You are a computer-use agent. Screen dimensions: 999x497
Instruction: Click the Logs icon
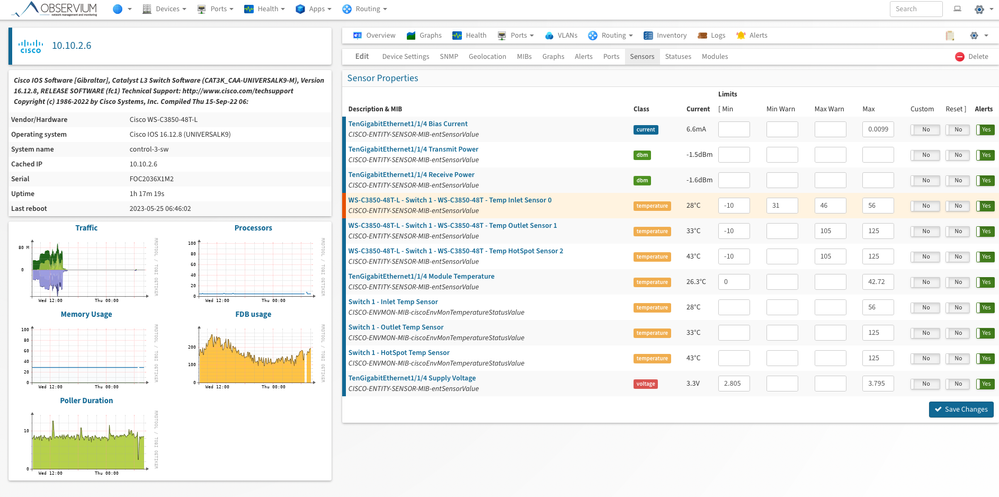coord(702,36)
